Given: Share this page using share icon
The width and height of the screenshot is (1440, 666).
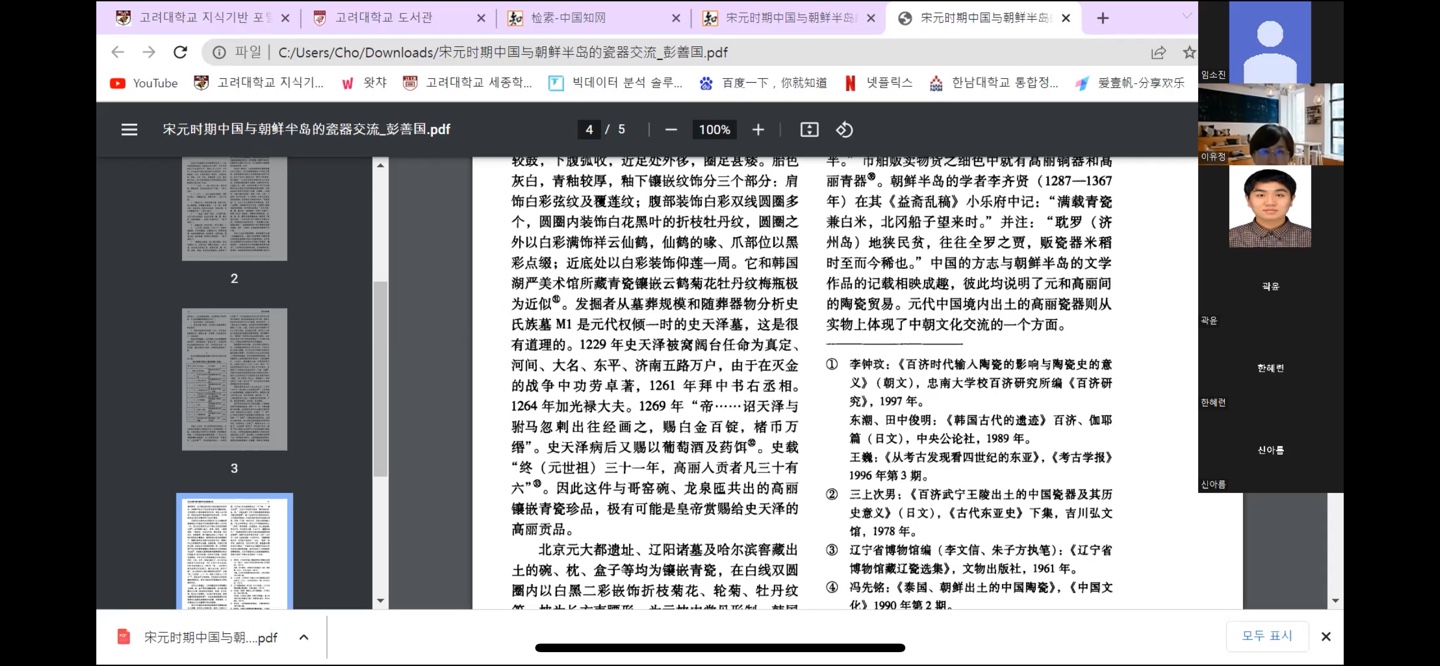Looking at the screenshot, I should pyautogui.click(x=1158, y=52).
